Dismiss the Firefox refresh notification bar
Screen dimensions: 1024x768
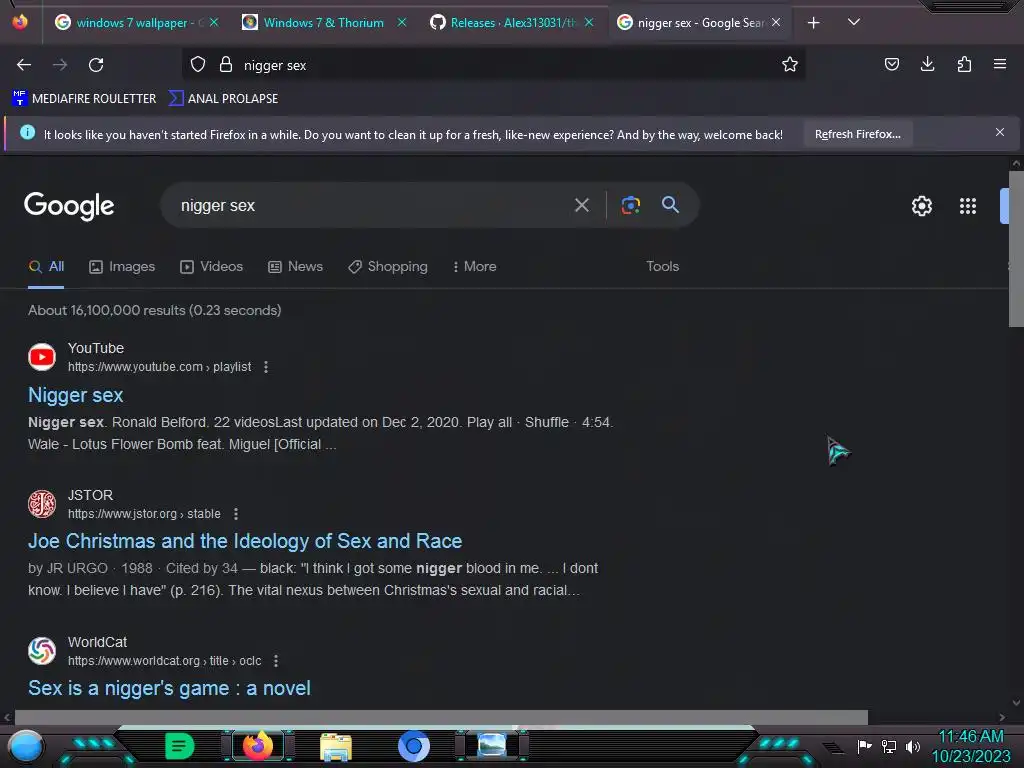[999, 133]
